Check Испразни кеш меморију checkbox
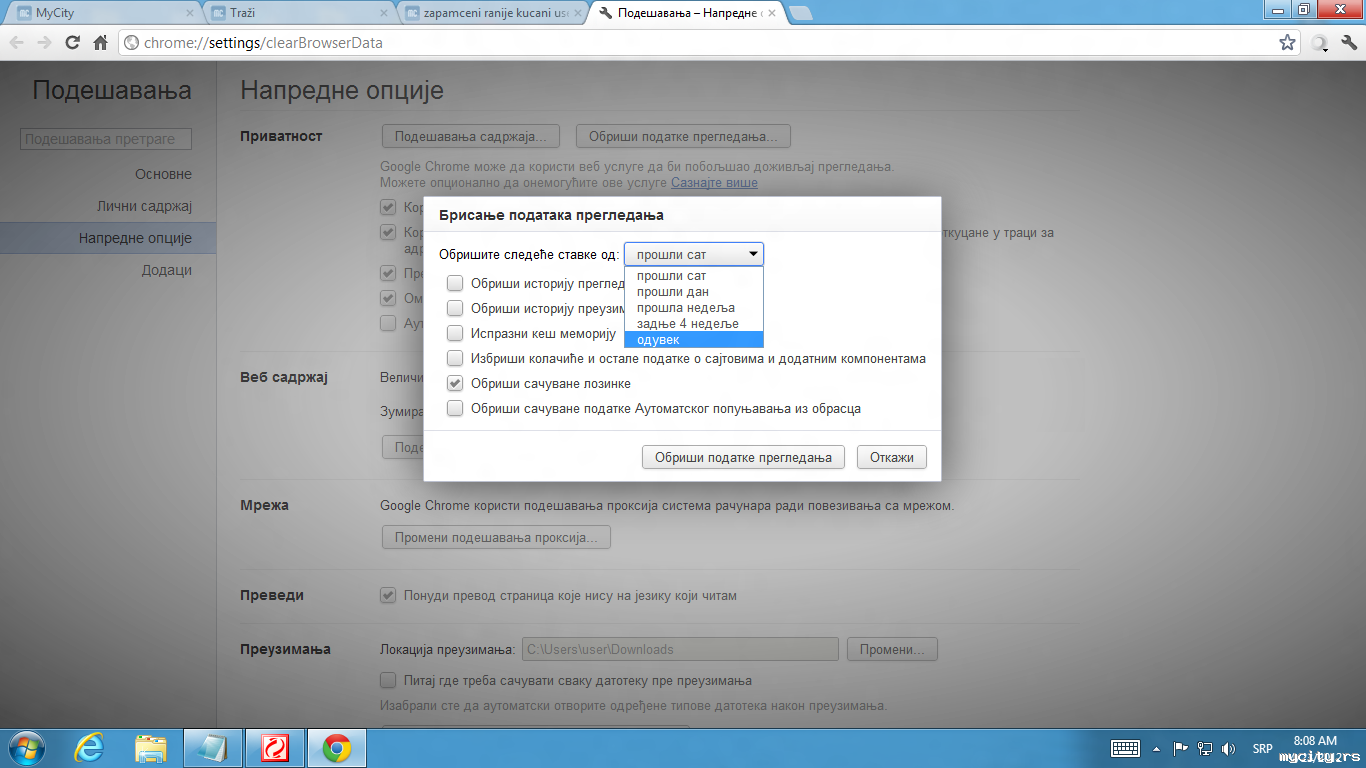The width and height of the screenshot is (1366, 768). [x=455, y=333]
